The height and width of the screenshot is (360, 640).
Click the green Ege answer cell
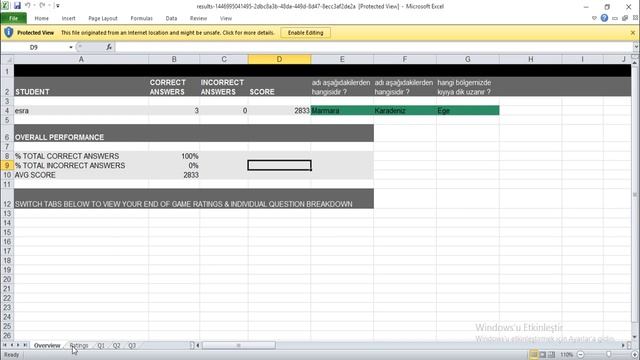coord(468,111)
